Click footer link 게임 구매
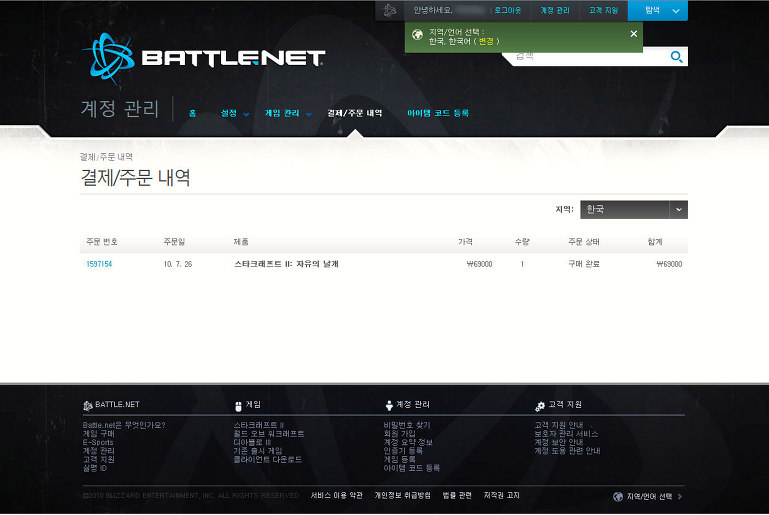Screen dimensions: 769x515 (99, 434)
